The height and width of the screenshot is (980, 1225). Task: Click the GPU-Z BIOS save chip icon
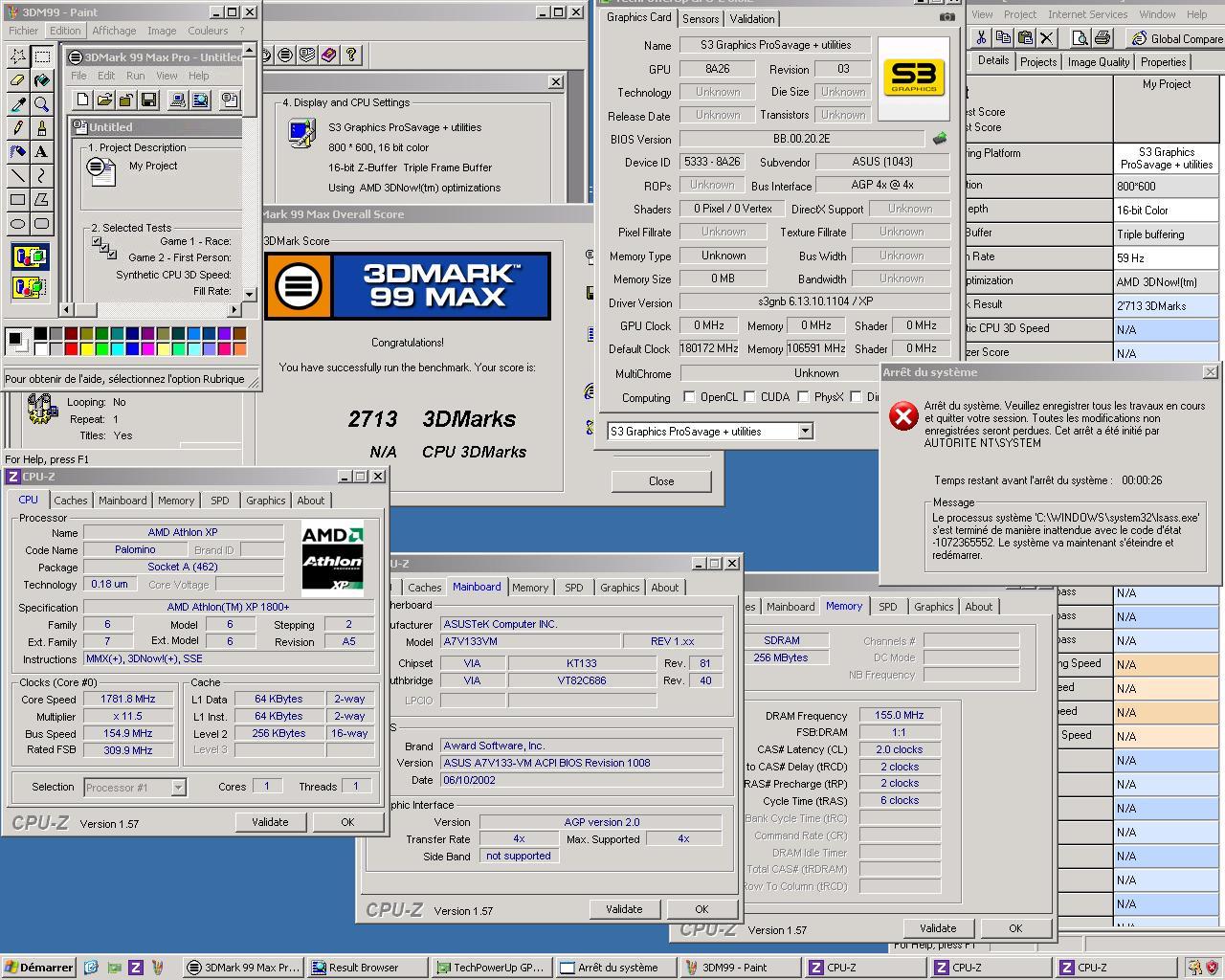[939, 139]
